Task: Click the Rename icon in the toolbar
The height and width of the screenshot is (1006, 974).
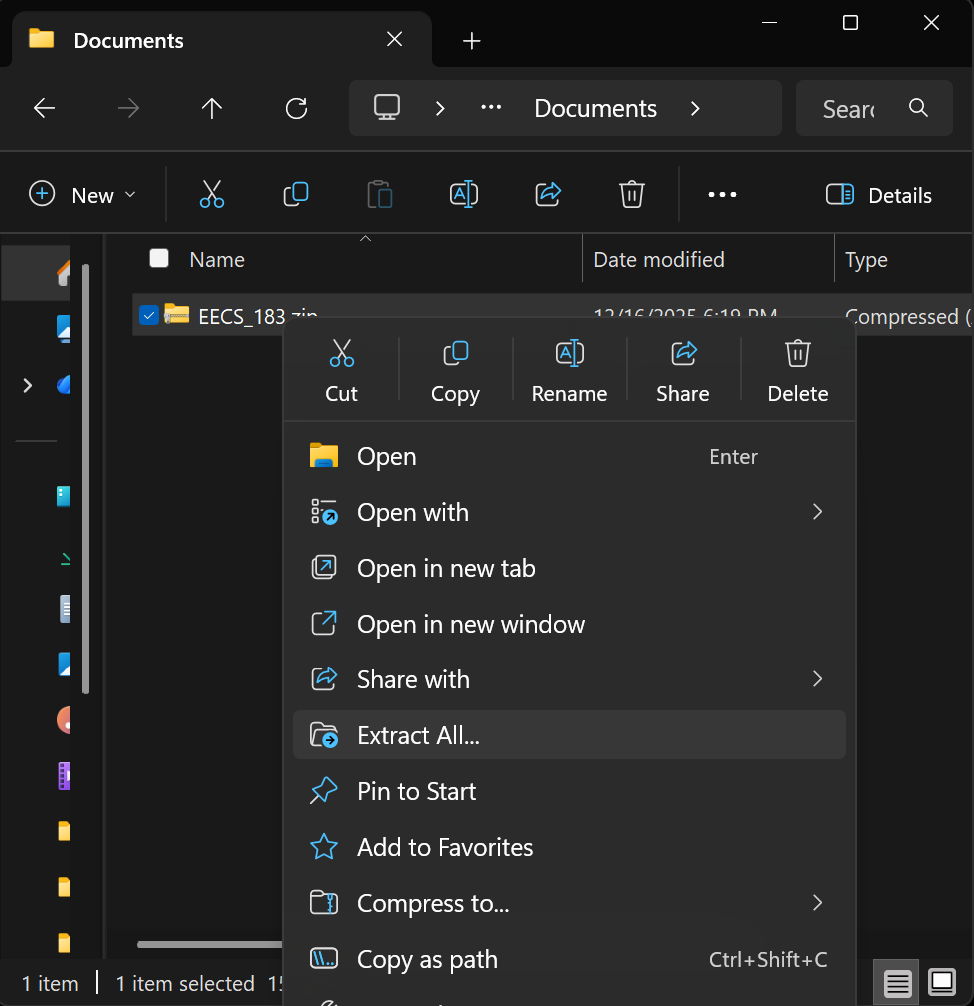Action: tap(464, 194)
